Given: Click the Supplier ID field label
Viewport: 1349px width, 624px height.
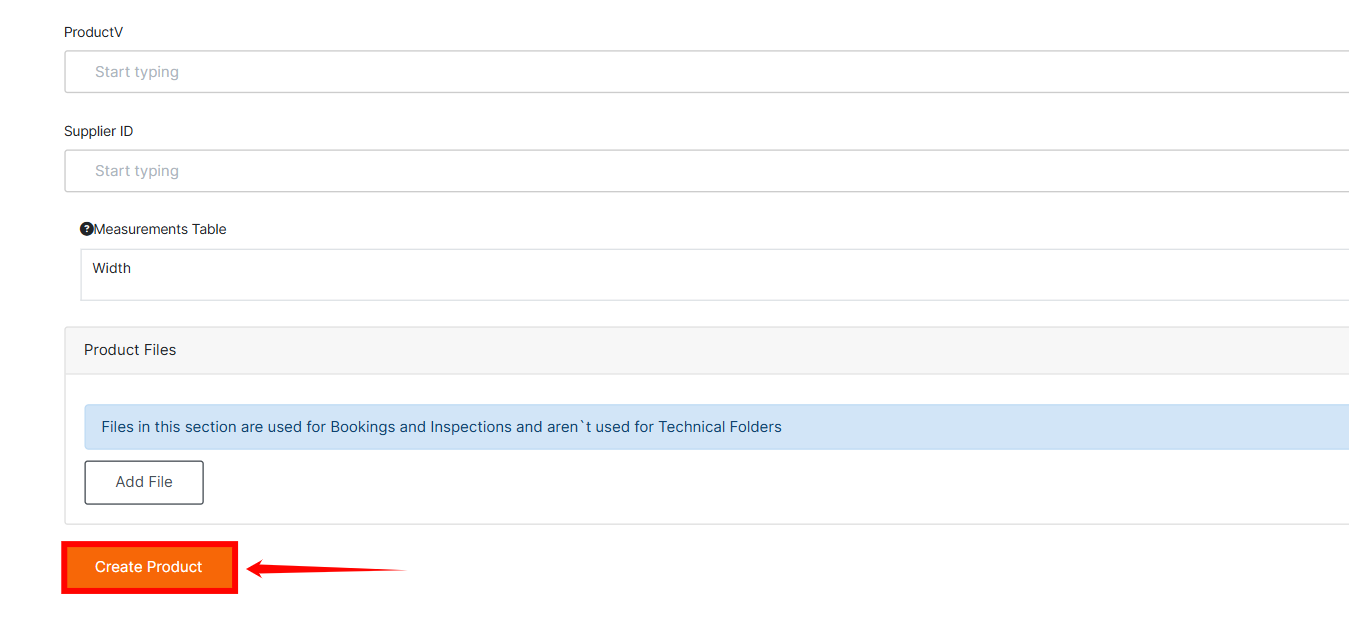Looking at the screenshot, I should click(x=98, y=131).
